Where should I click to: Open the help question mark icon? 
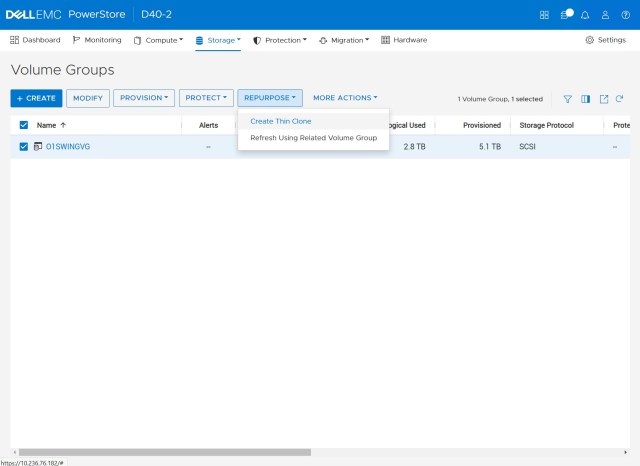click(625, 15)
